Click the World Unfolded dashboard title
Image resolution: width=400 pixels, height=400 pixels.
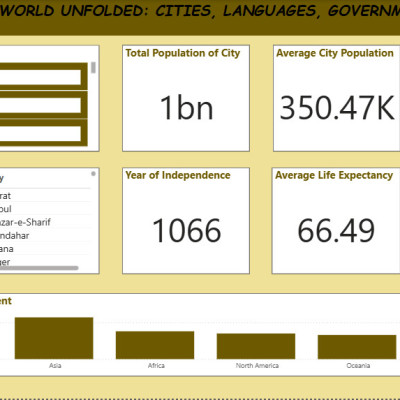[200, 11]
